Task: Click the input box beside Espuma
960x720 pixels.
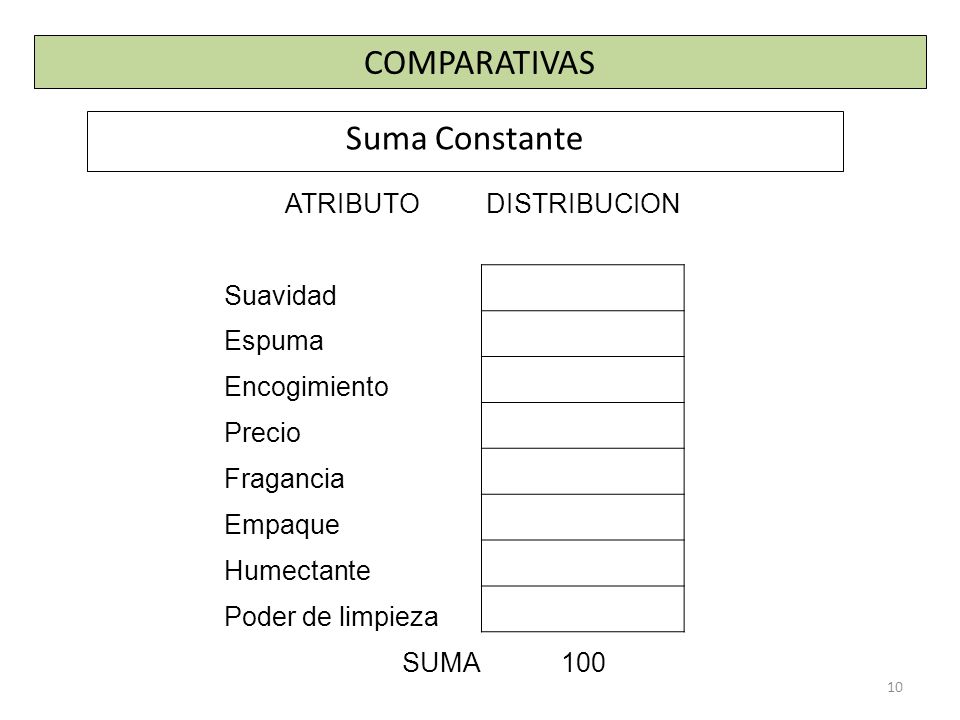Action: point(583,334)
